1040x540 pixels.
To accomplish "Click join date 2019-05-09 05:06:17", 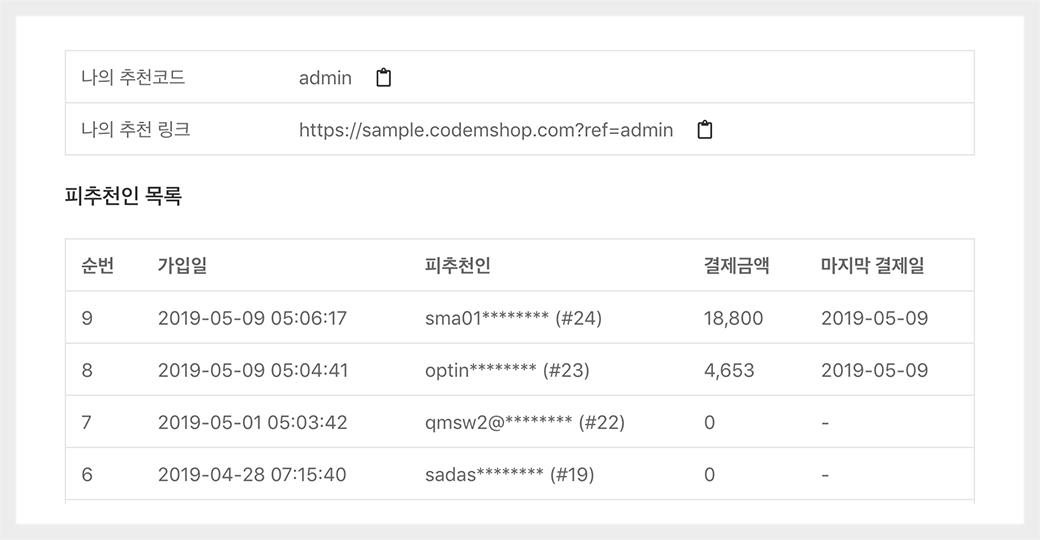I will (252, 318).
